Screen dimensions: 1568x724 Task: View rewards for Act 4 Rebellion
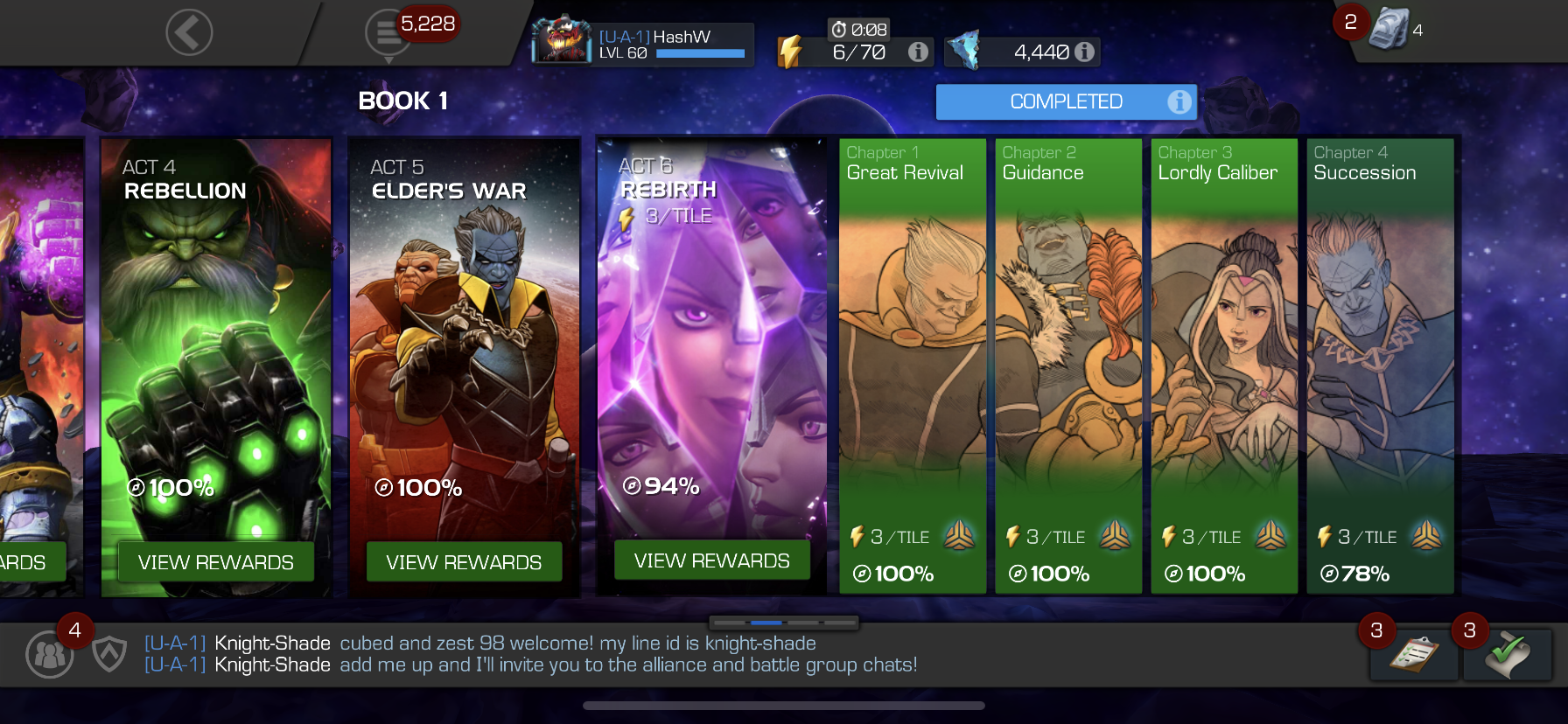pyautogui.click(x=216, y=562)
